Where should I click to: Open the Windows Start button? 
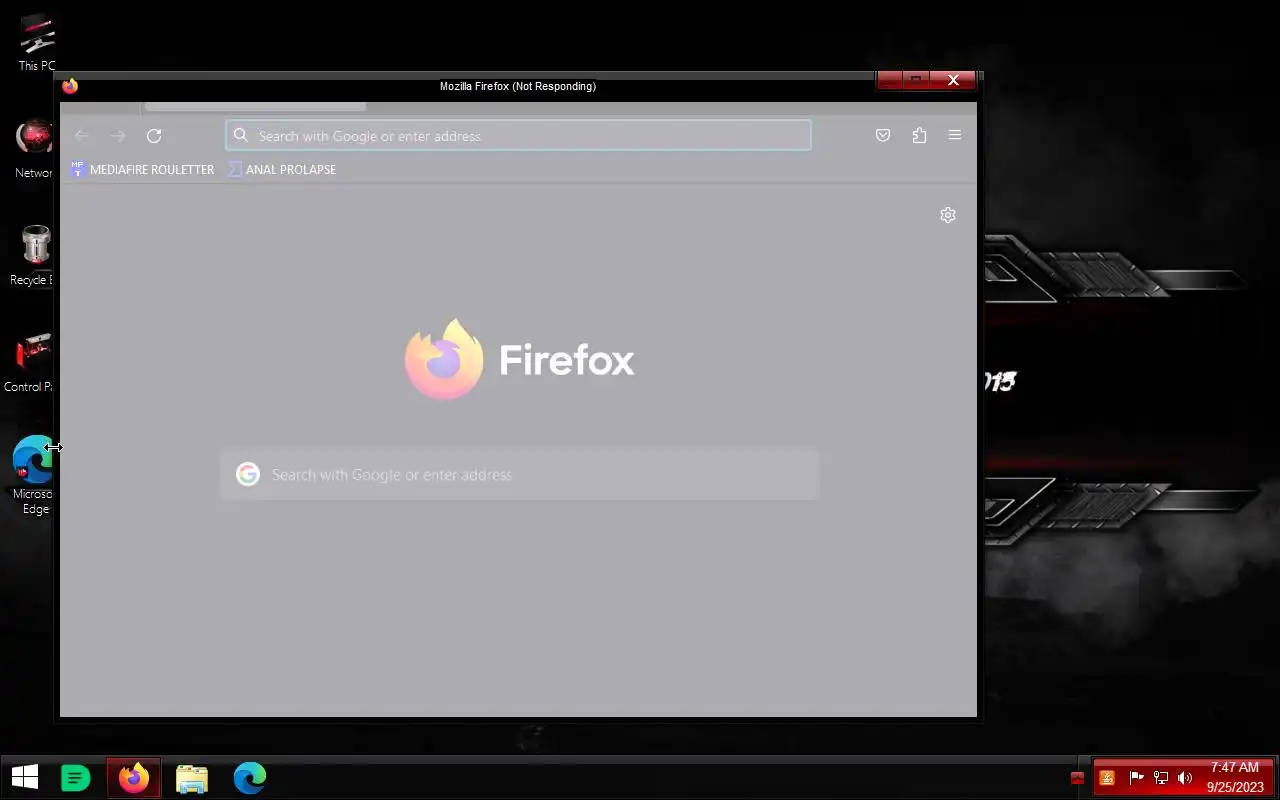pos(24,777)
